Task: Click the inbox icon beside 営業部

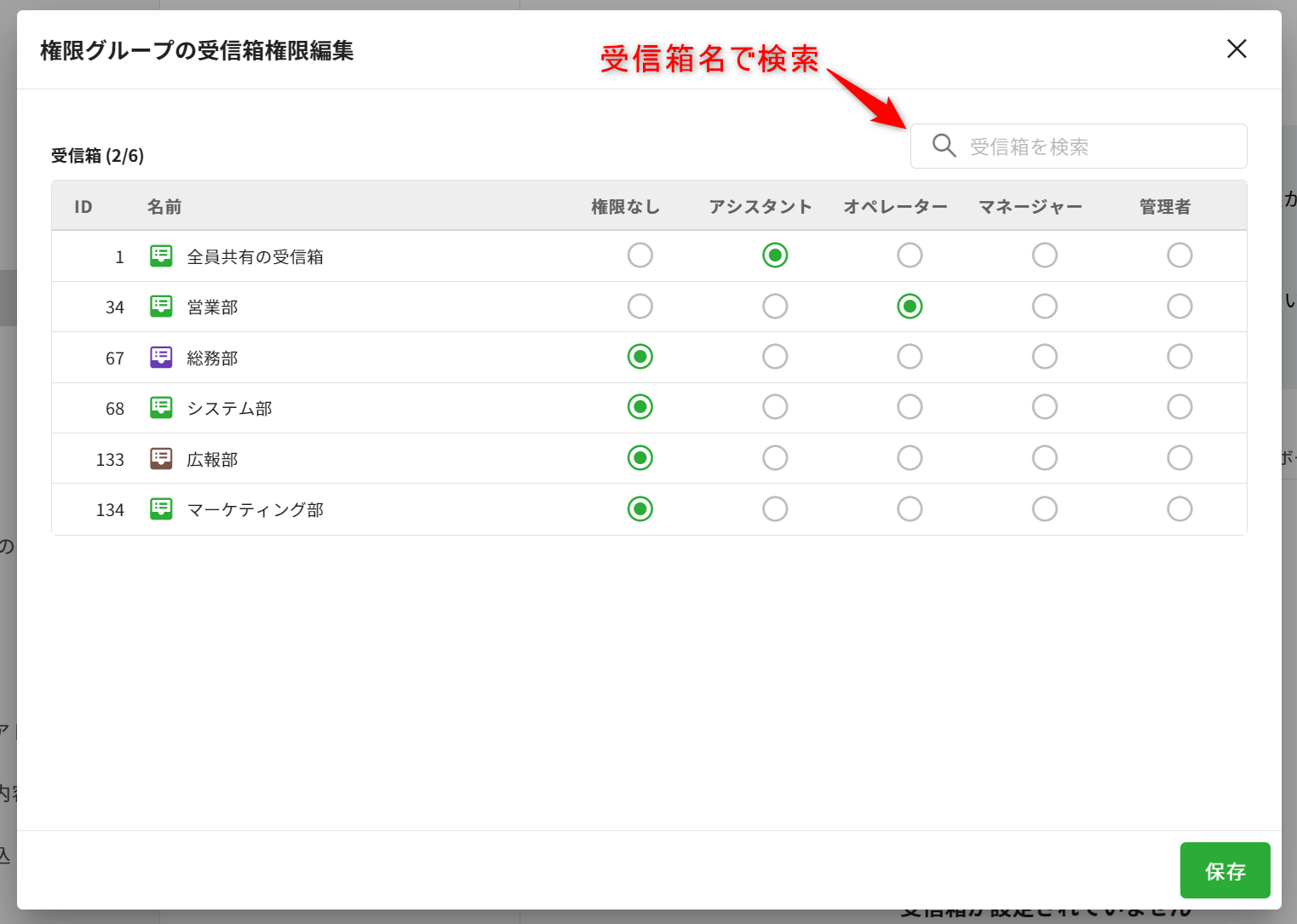Action: [161, 307]
